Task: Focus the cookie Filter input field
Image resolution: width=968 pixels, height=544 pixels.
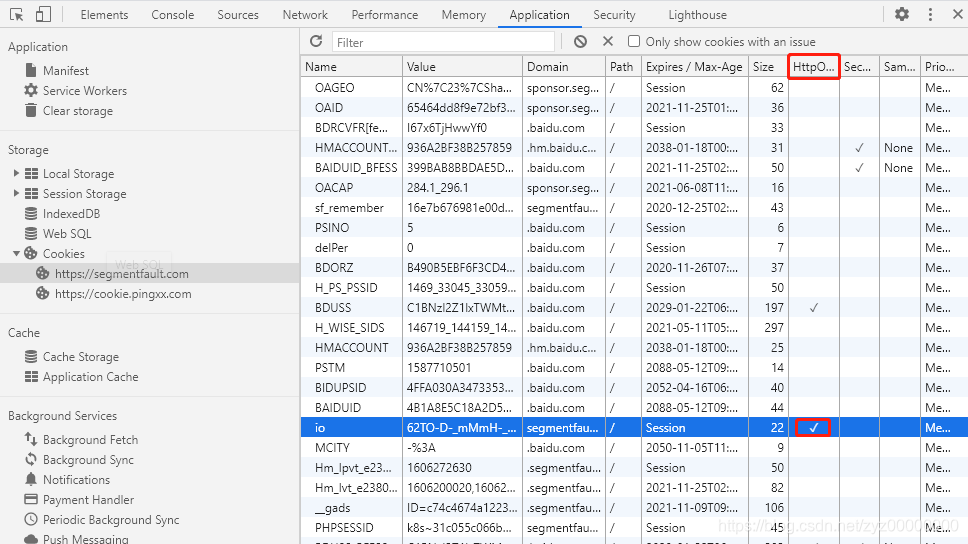Action: click(443, 42)
